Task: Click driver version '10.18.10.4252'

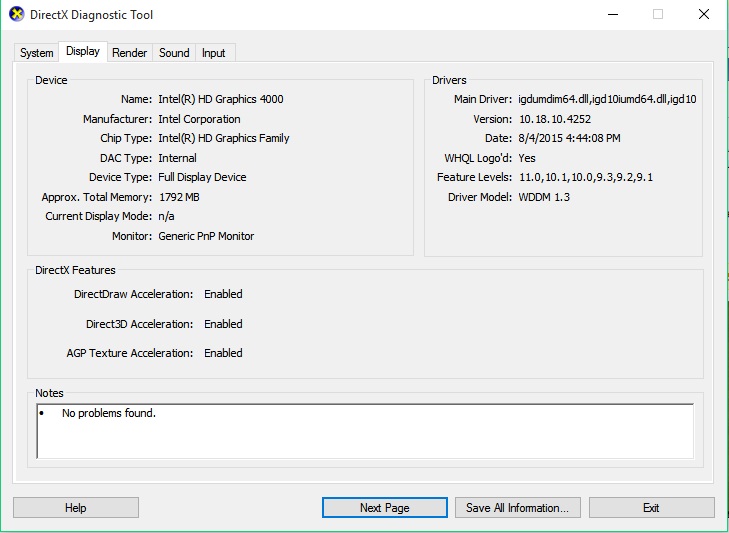Action: [x=555, y=119]
